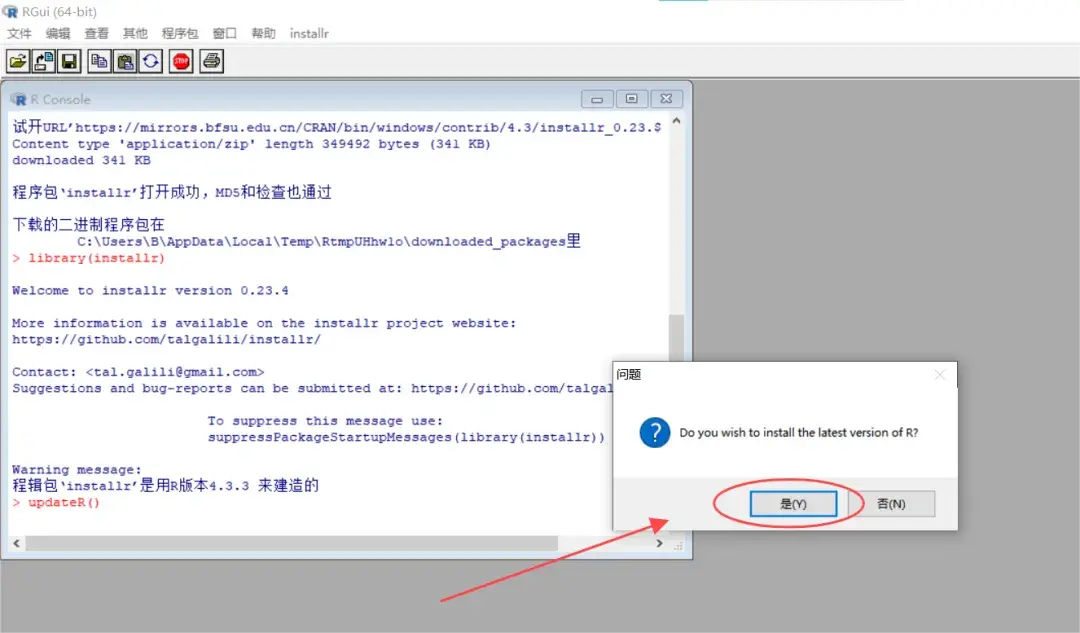The image size is (1080, 633).
Task: Save the workspace using the floppy disk icon
Action: (x=67, y=61)
